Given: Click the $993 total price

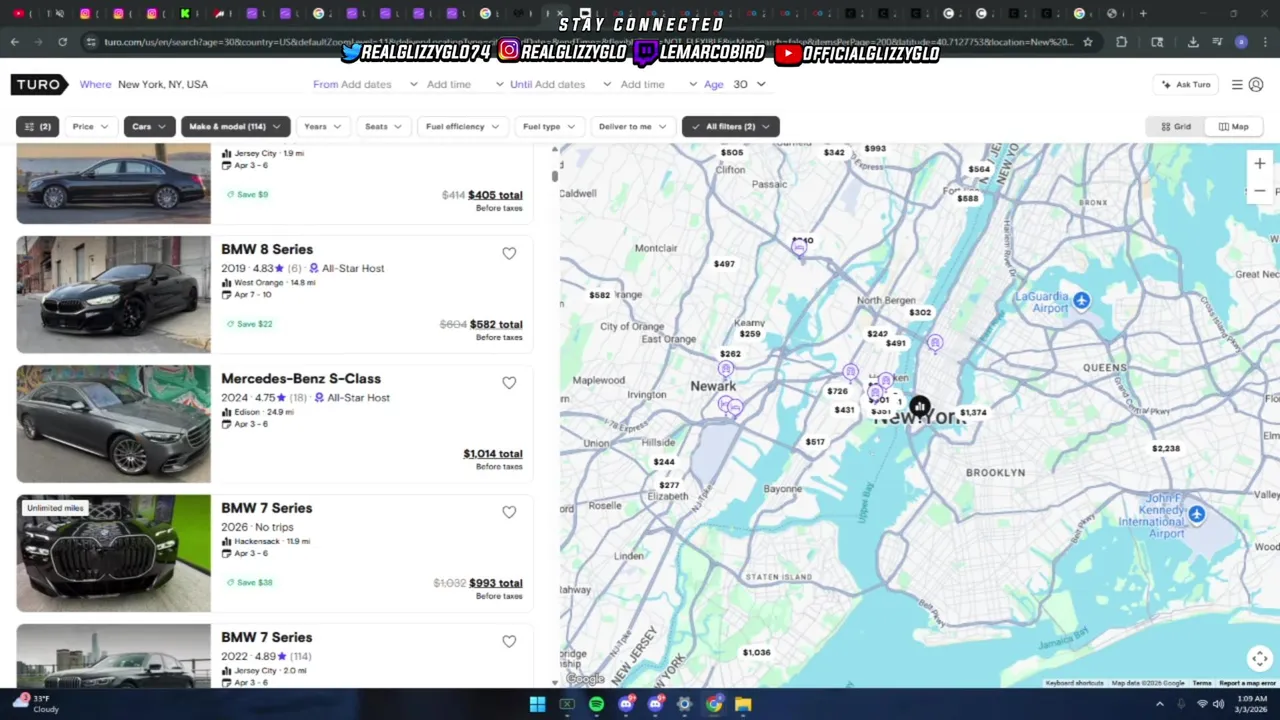Looking at the screenshot, I should pyautogui.click(x=496, y=582).
